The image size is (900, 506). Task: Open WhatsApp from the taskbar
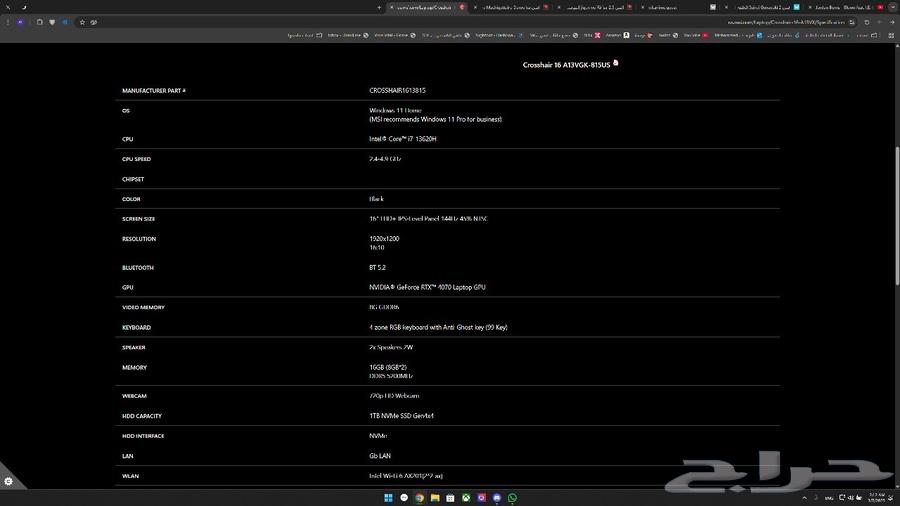[513, 497]
